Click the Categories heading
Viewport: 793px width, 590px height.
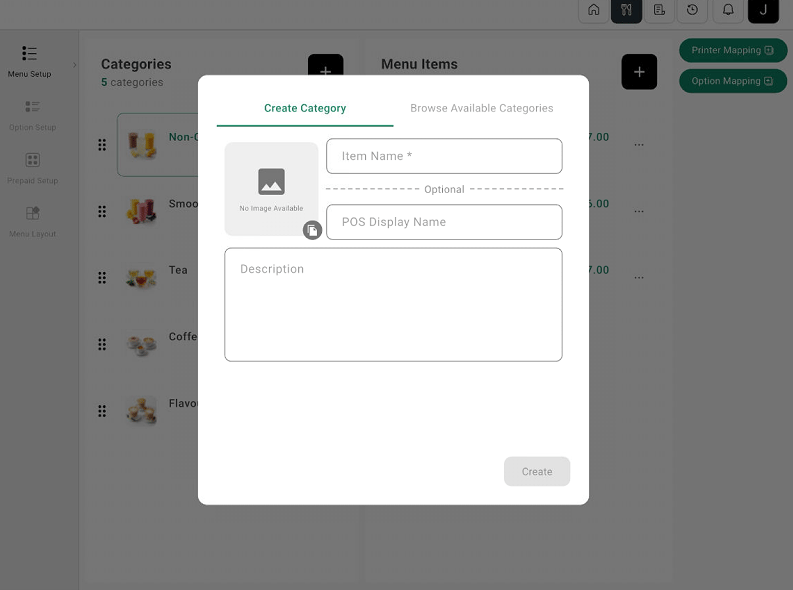coord(136,64)
